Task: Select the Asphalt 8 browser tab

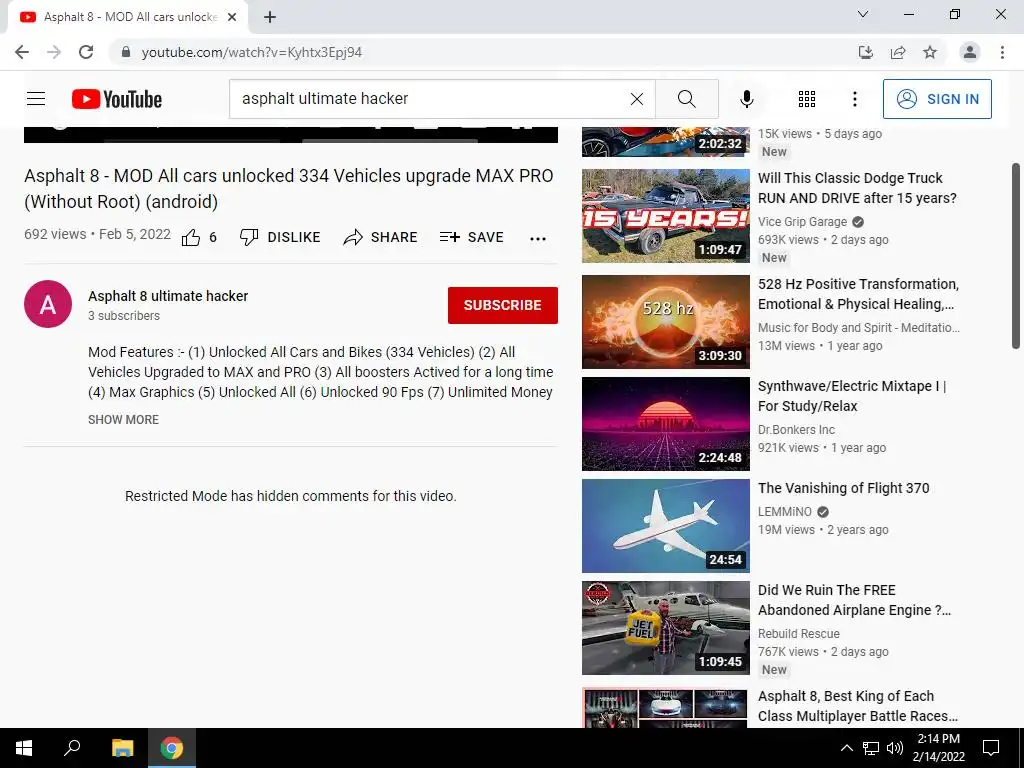Action: coord(128,17)
